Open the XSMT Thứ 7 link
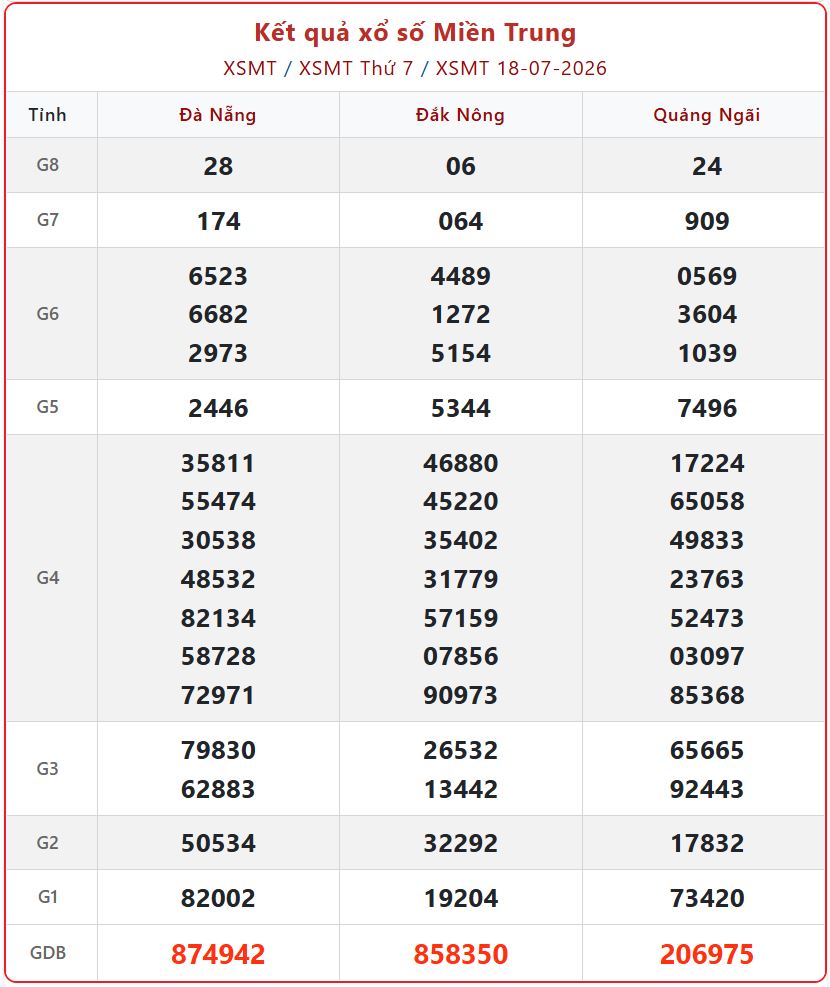Screen dimensions: 830x987 (356, 68)
